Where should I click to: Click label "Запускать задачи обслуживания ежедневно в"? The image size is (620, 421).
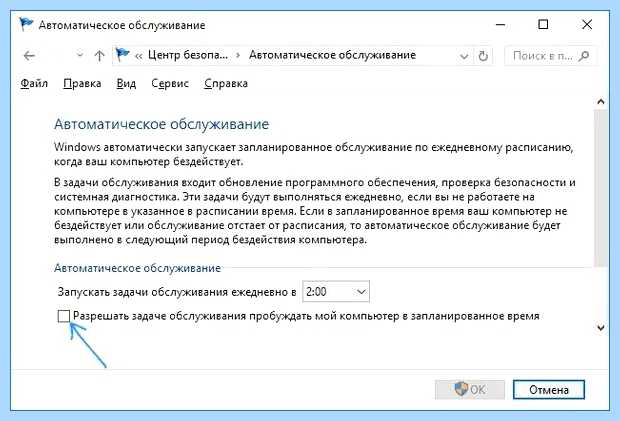(177, 292)
